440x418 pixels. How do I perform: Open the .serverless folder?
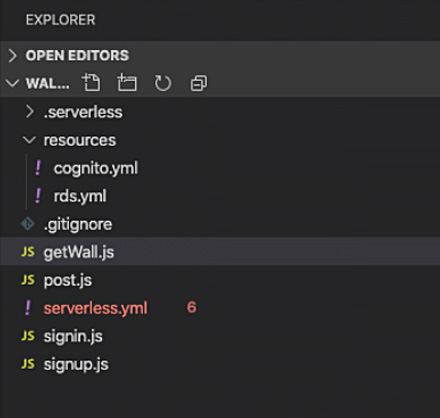tap(83, 112)
